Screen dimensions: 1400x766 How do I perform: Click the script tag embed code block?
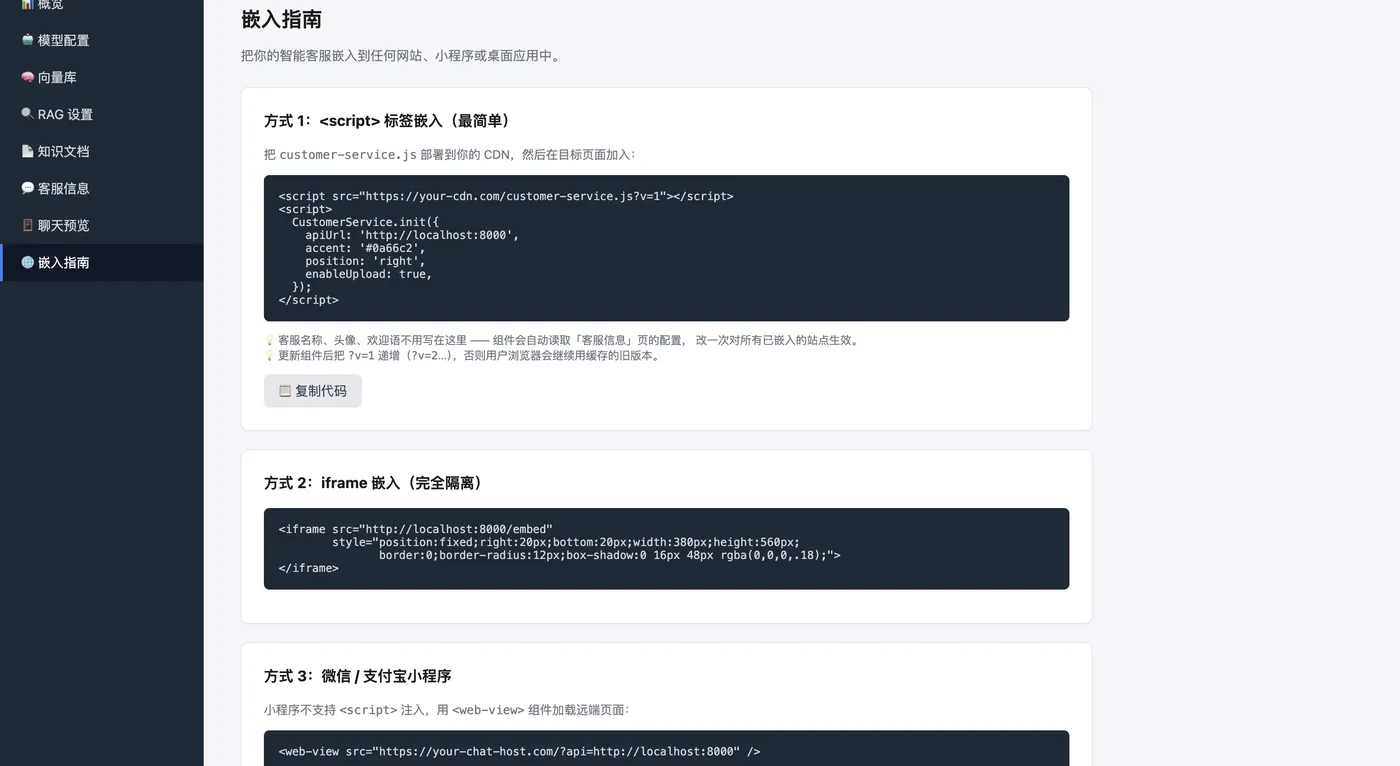pos(666,248)
